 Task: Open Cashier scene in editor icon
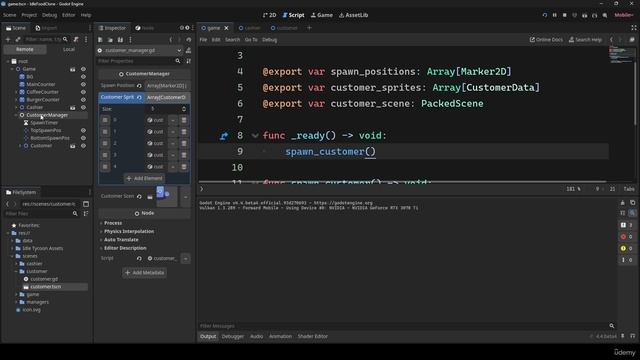tap(73, 107)
